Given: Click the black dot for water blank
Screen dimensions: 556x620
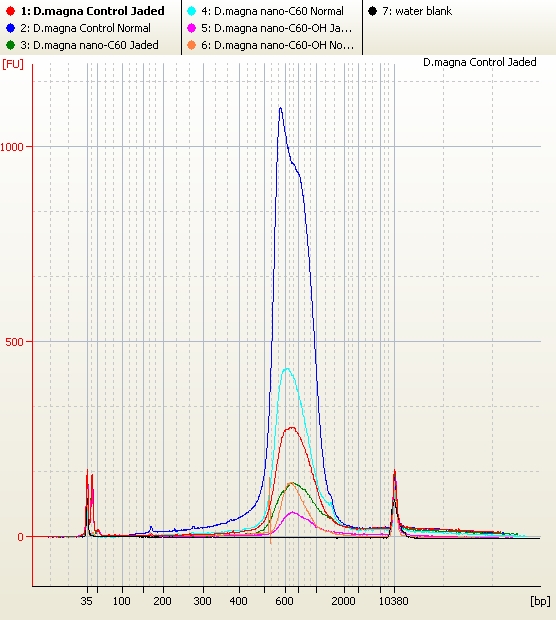Looking at the screenshot, I should coord(372,11).
